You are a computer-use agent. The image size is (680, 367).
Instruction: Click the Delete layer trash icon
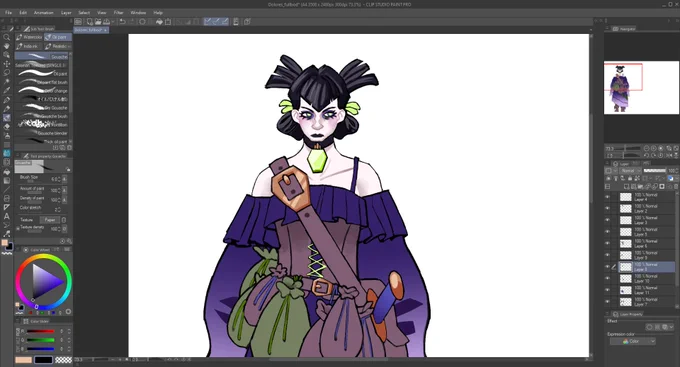pos(675,187)
